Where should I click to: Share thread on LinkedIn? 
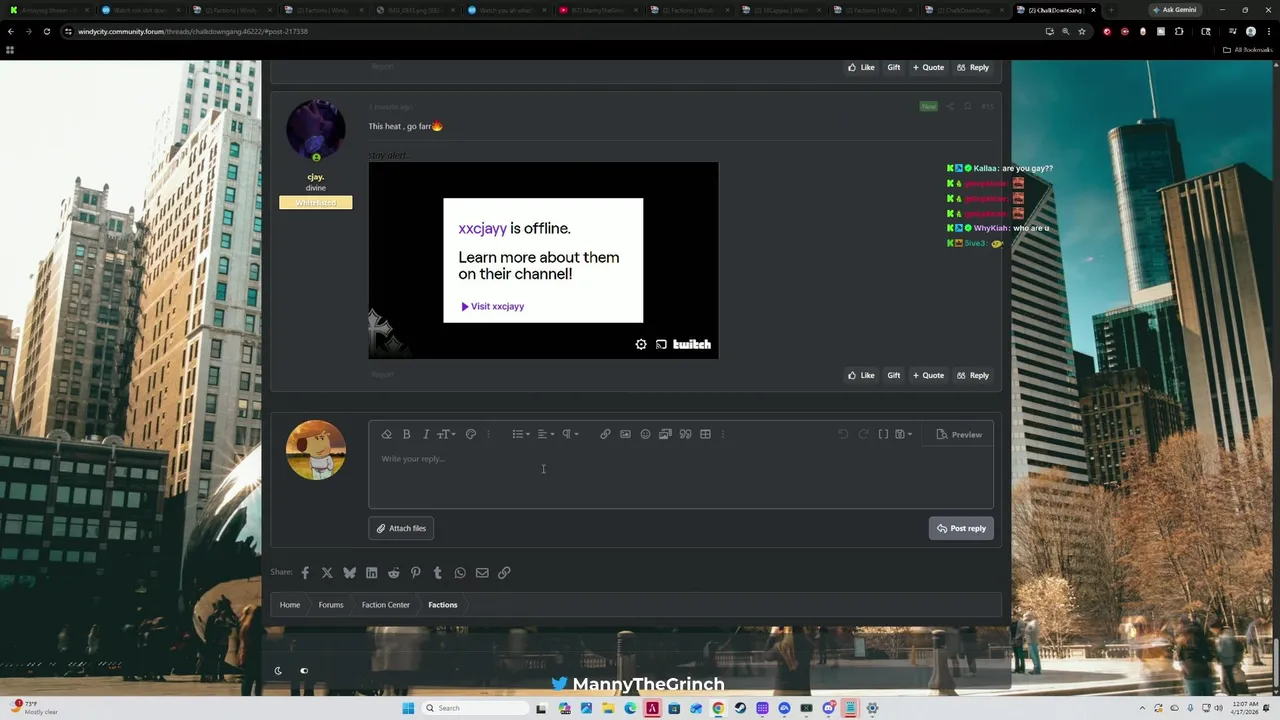coord(371,573)
